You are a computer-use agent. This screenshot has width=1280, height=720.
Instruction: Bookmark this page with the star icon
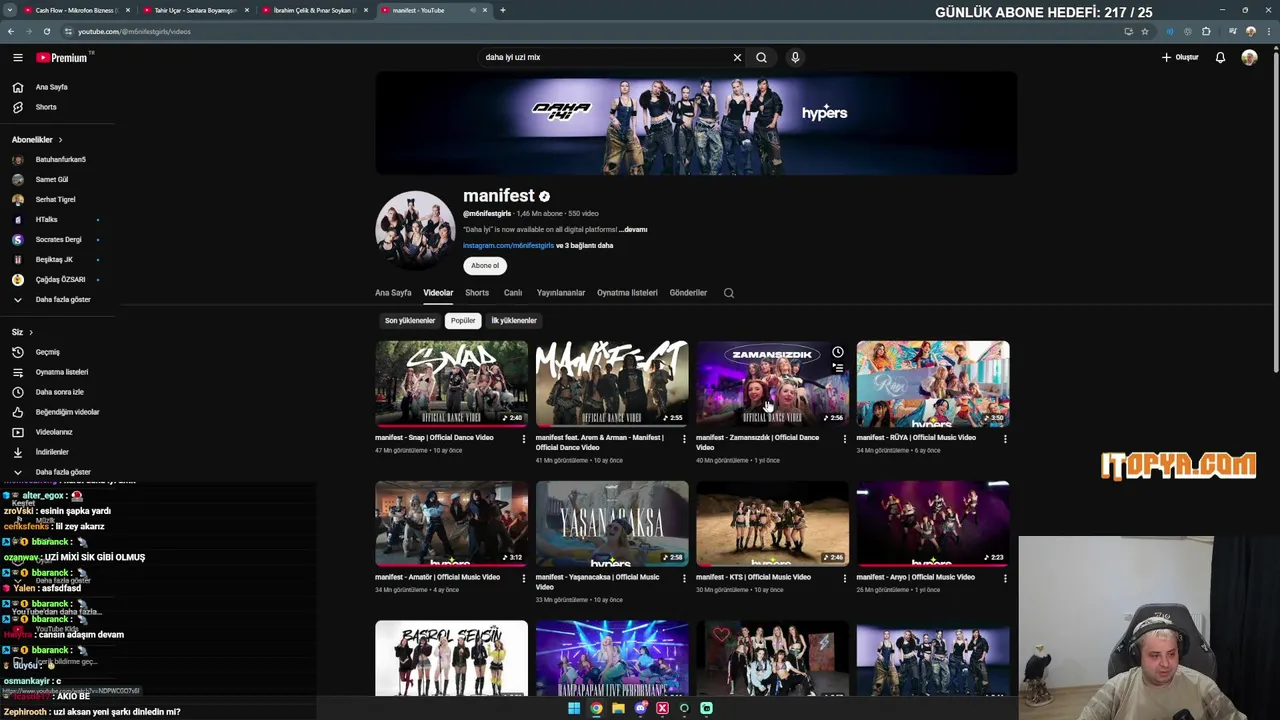pyautogui.click(x=1145, y=31)
